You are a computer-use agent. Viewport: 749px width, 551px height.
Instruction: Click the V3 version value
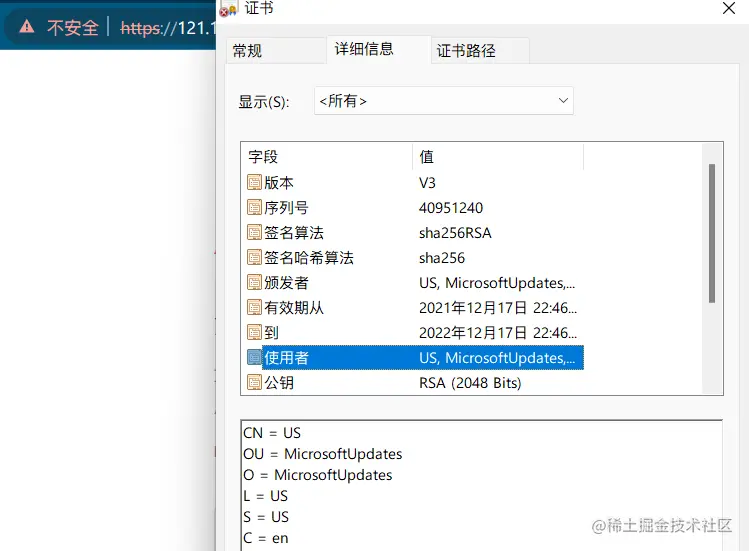pos(427,183)
